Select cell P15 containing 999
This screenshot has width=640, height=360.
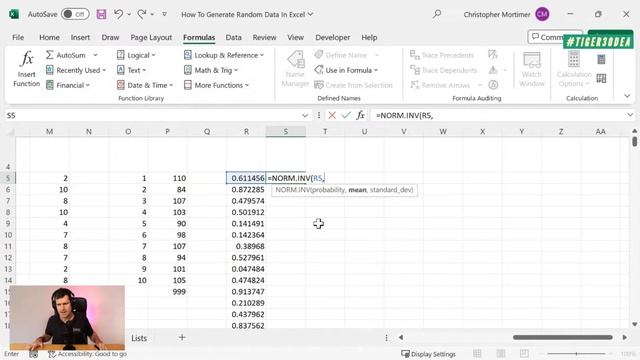tap(167, 291)
